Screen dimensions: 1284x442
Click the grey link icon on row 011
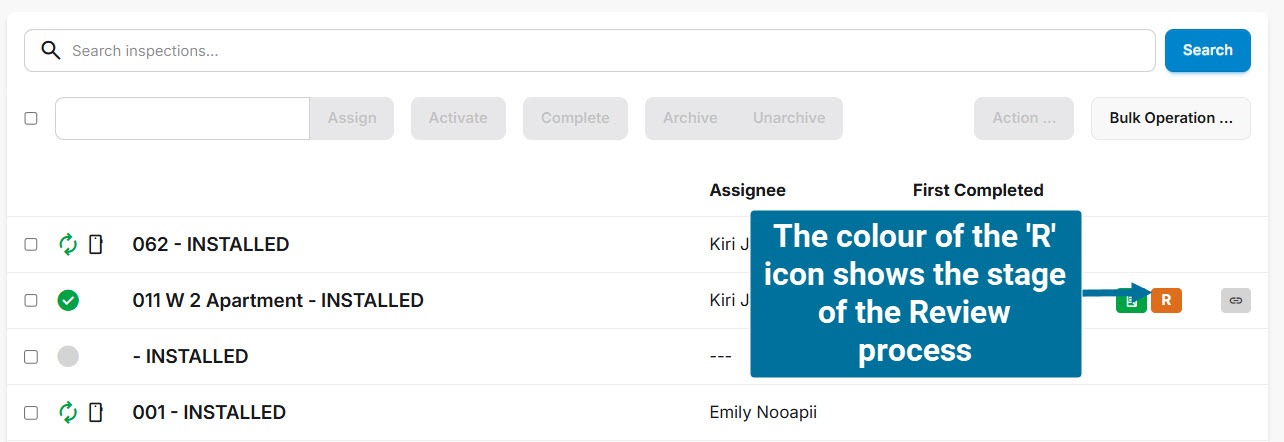click(x=1236, y=300)
